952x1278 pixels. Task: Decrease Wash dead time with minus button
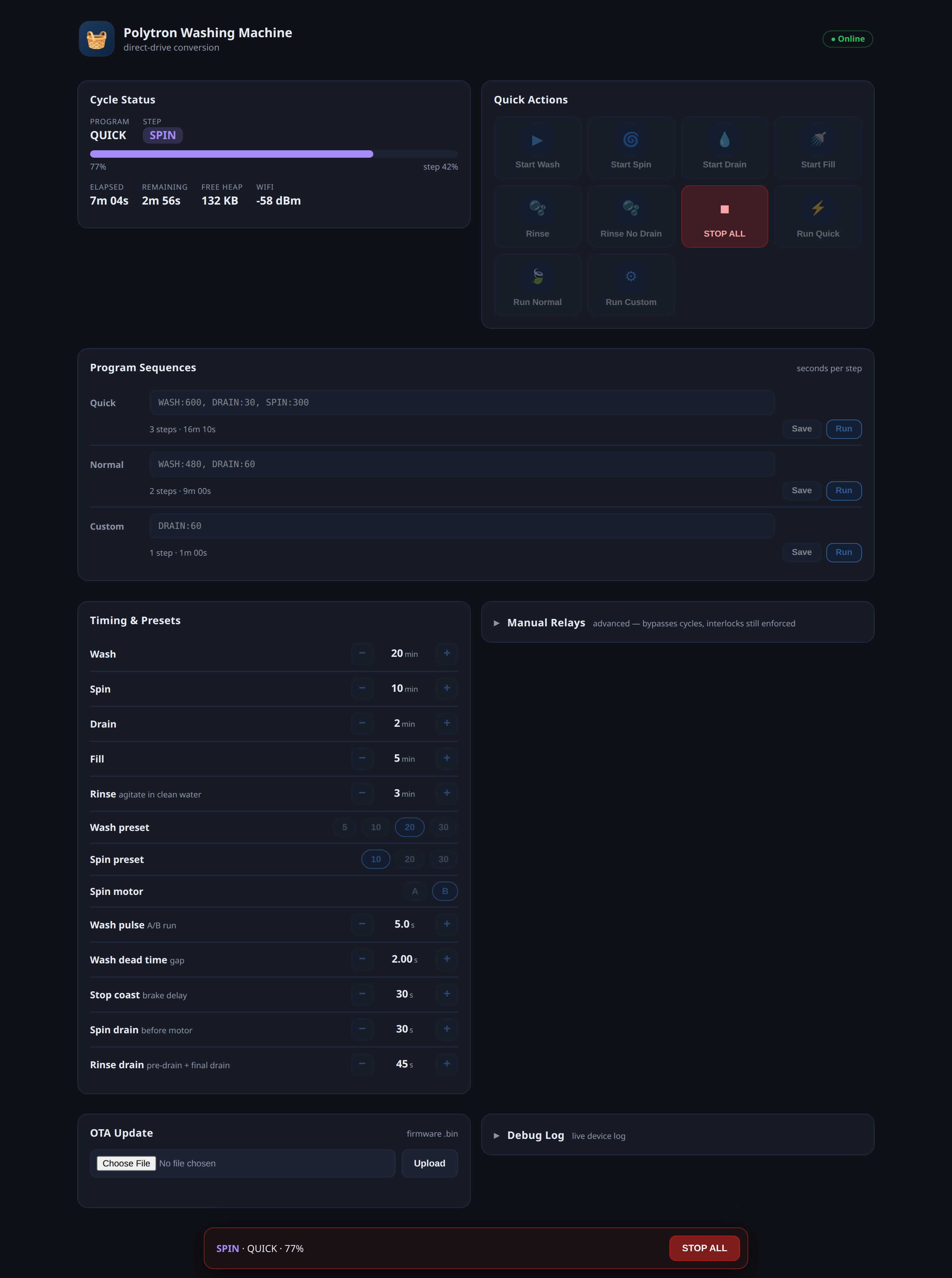(x=362, y=959)
